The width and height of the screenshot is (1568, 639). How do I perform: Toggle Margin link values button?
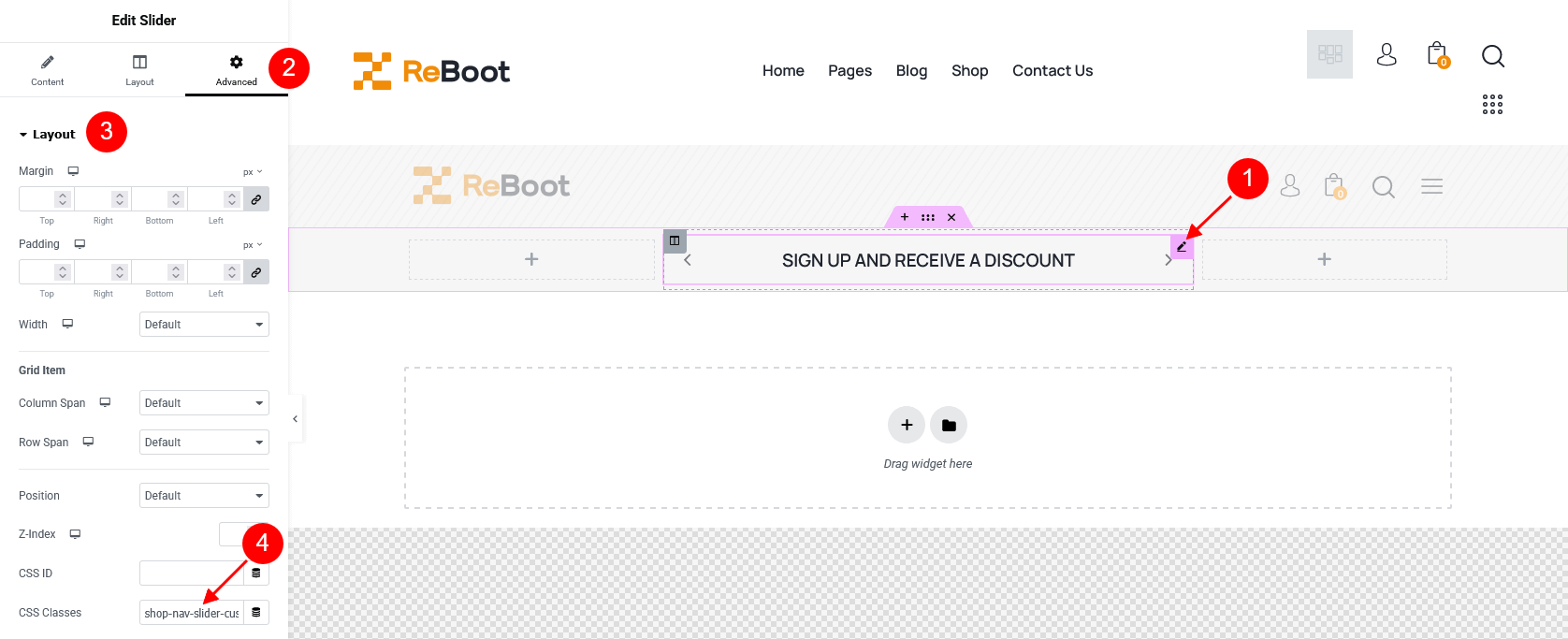tap(256, 198)
